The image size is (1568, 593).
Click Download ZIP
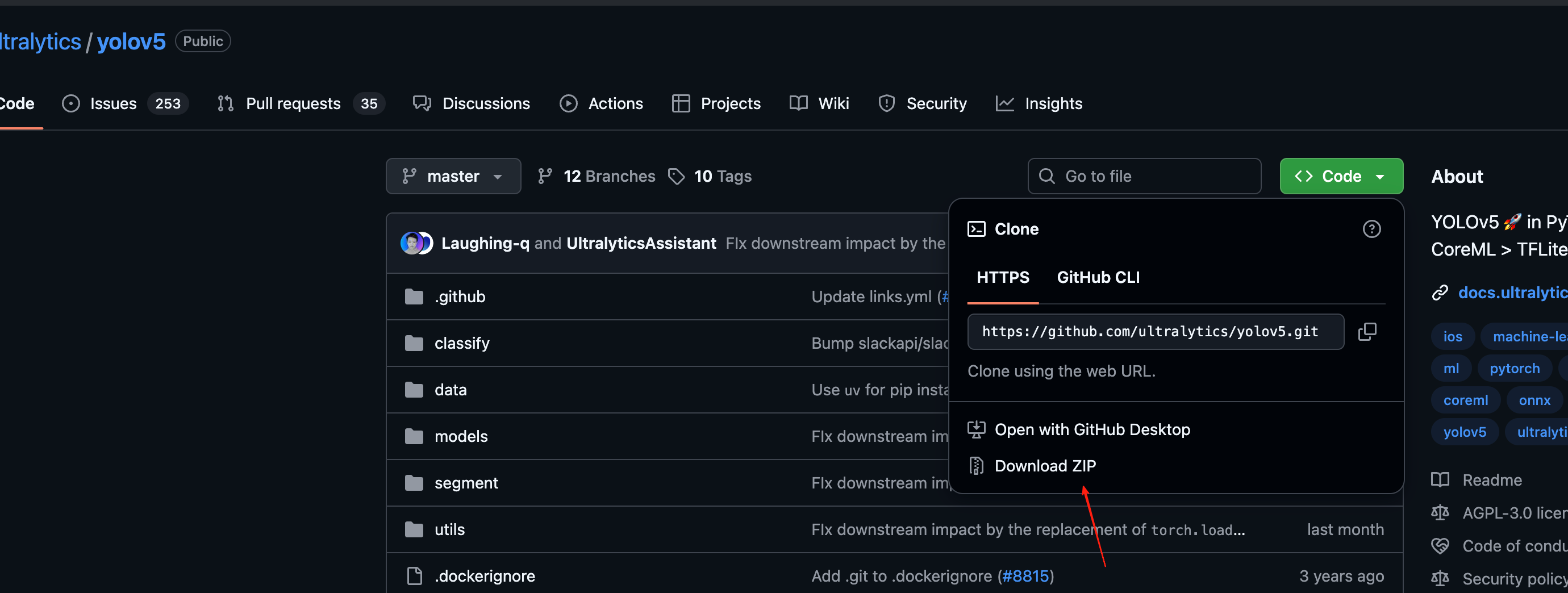(x=1045, y=466)
